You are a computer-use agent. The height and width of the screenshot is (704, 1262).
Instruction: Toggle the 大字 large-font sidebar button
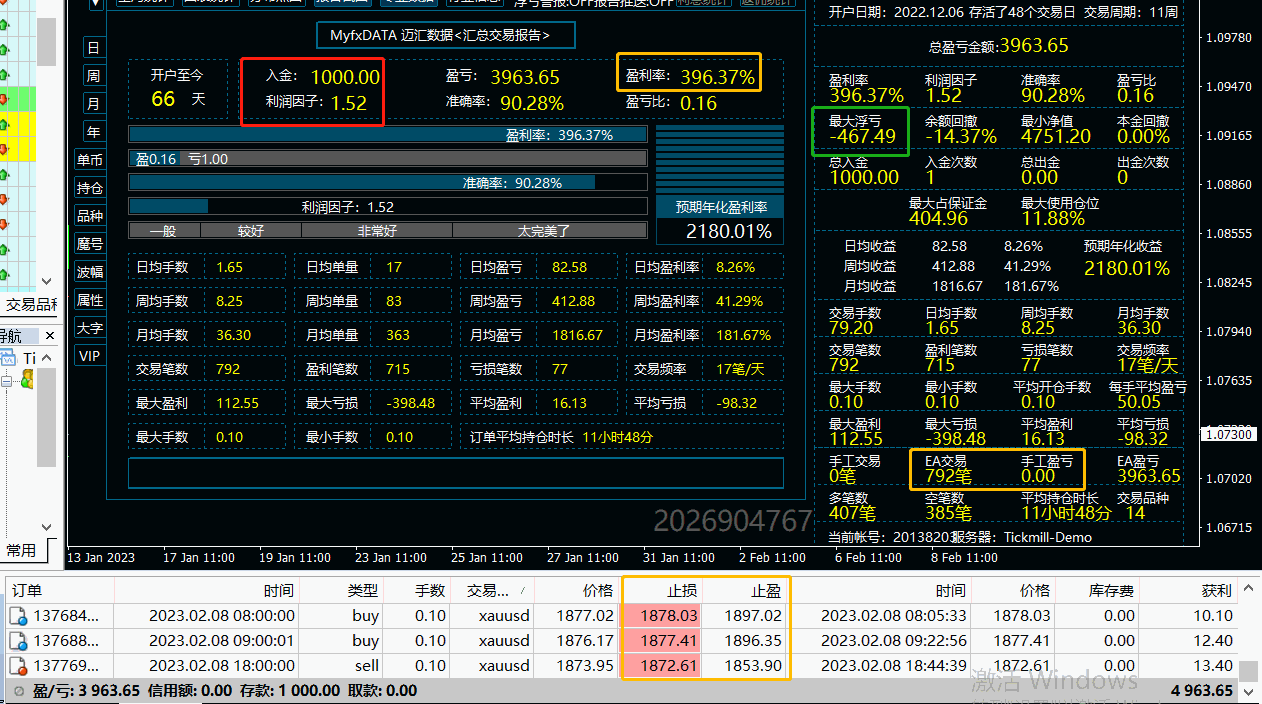coord(90,328)
